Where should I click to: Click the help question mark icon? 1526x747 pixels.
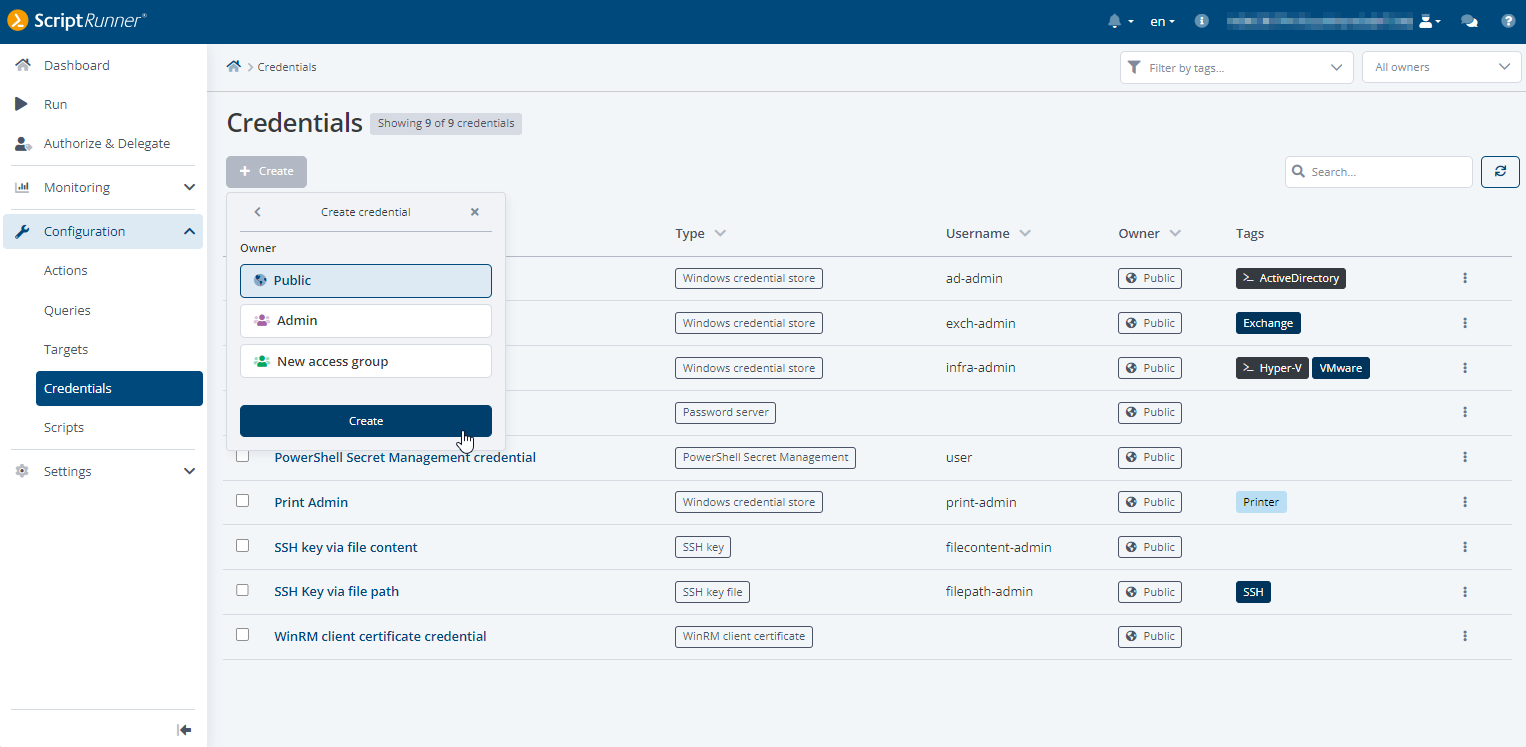coord(1507,21)
